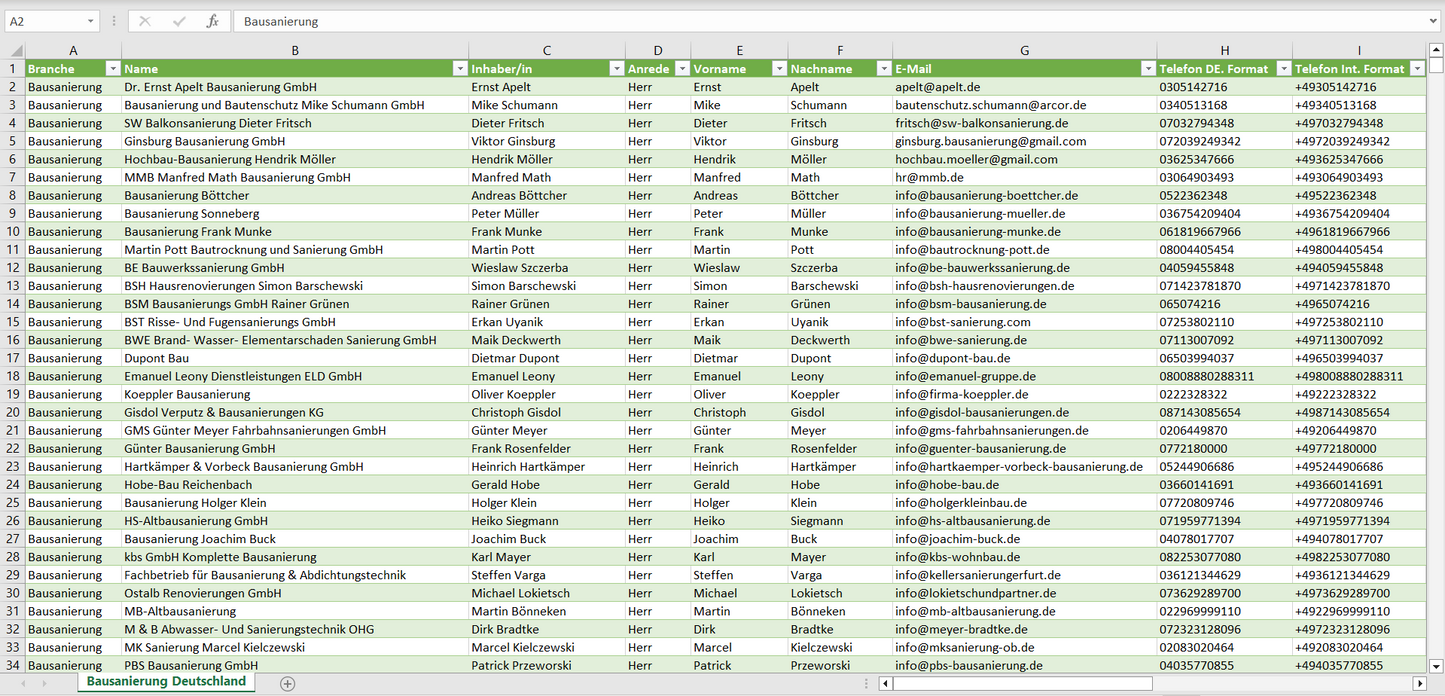1445x696 pixels.
Task: Click the horizontal scrollbar left arrow
Action: point(885,683)
